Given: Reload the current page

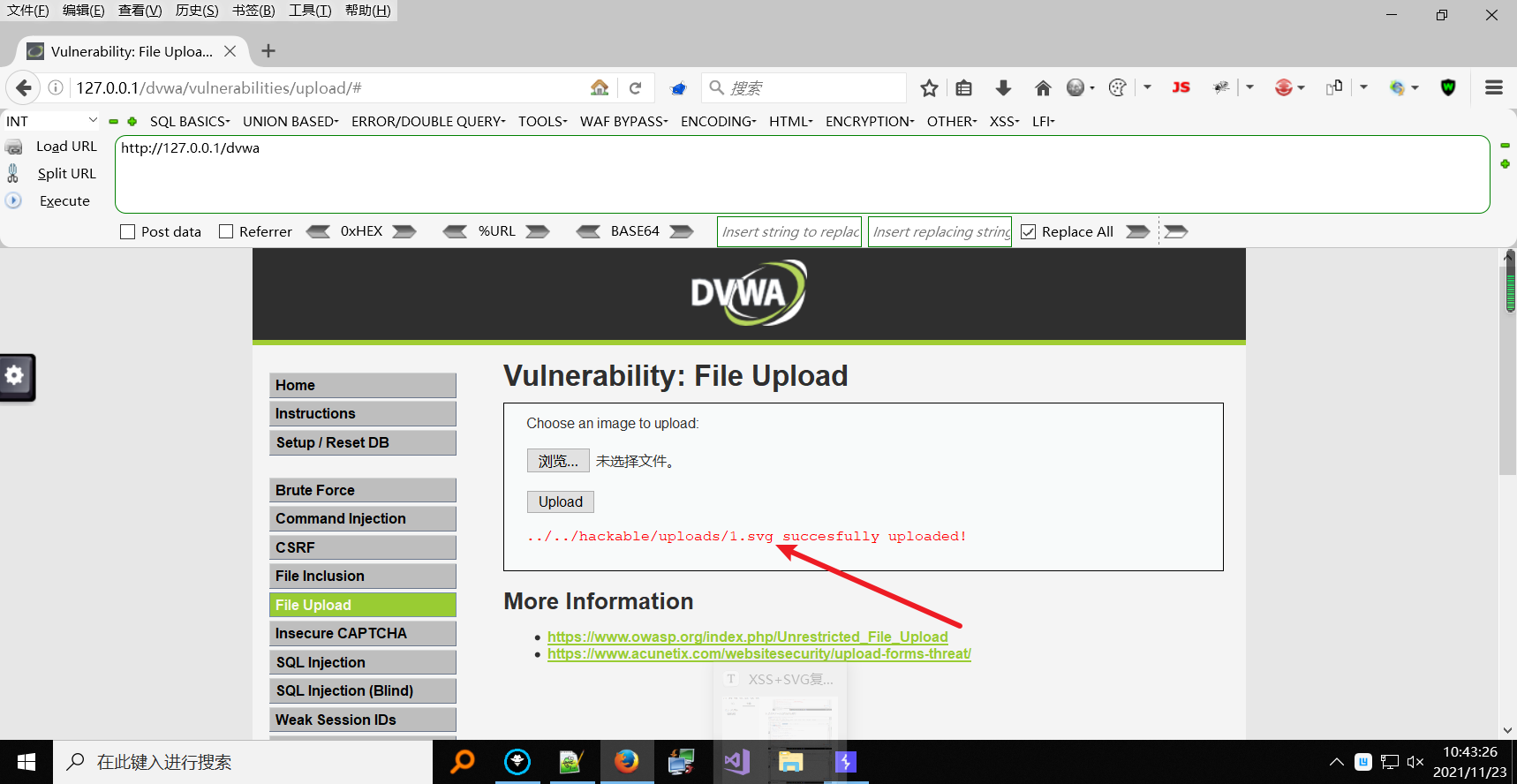Looking at the screenshot, I should pos(635,87).
